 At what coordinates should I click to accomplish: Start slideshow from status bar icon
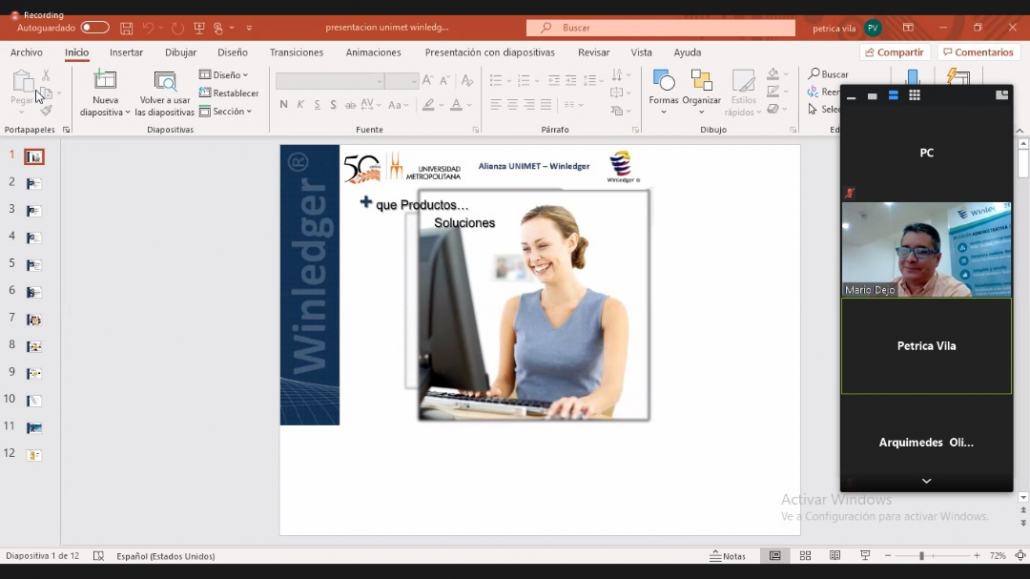tap(865, 556)
